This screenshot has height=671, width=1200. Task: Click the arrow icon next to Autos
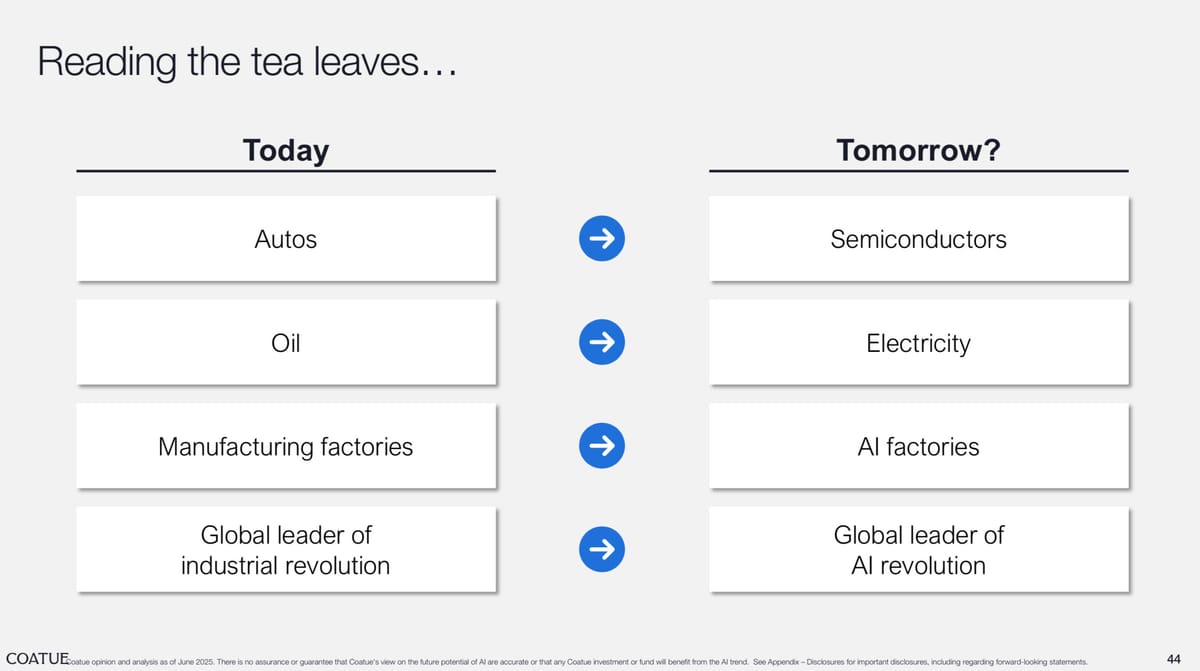tap(602, 239)
